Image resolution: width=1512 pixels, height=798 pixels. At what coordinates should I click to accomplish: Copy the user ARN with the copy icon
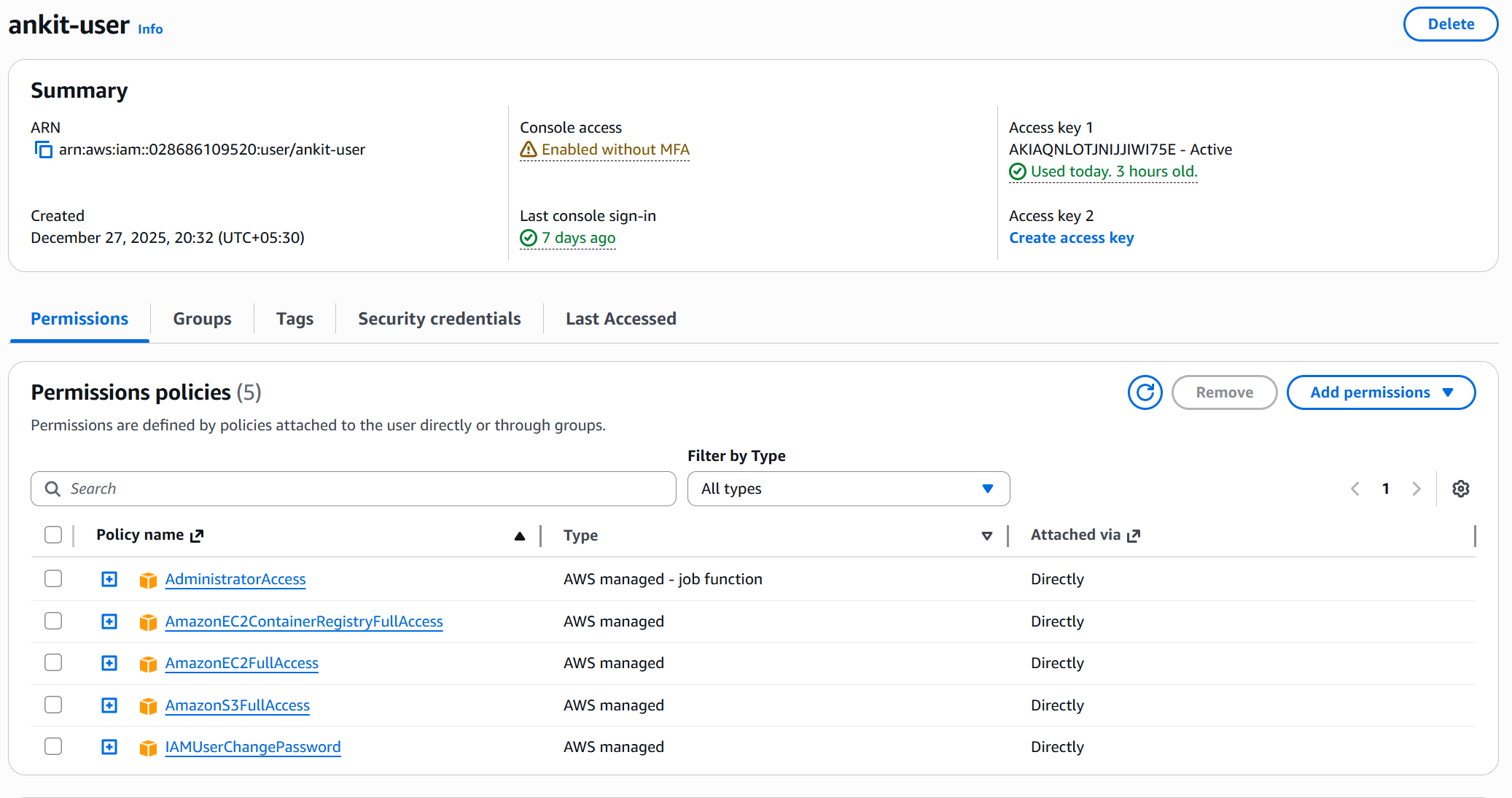tap(44, 150)
